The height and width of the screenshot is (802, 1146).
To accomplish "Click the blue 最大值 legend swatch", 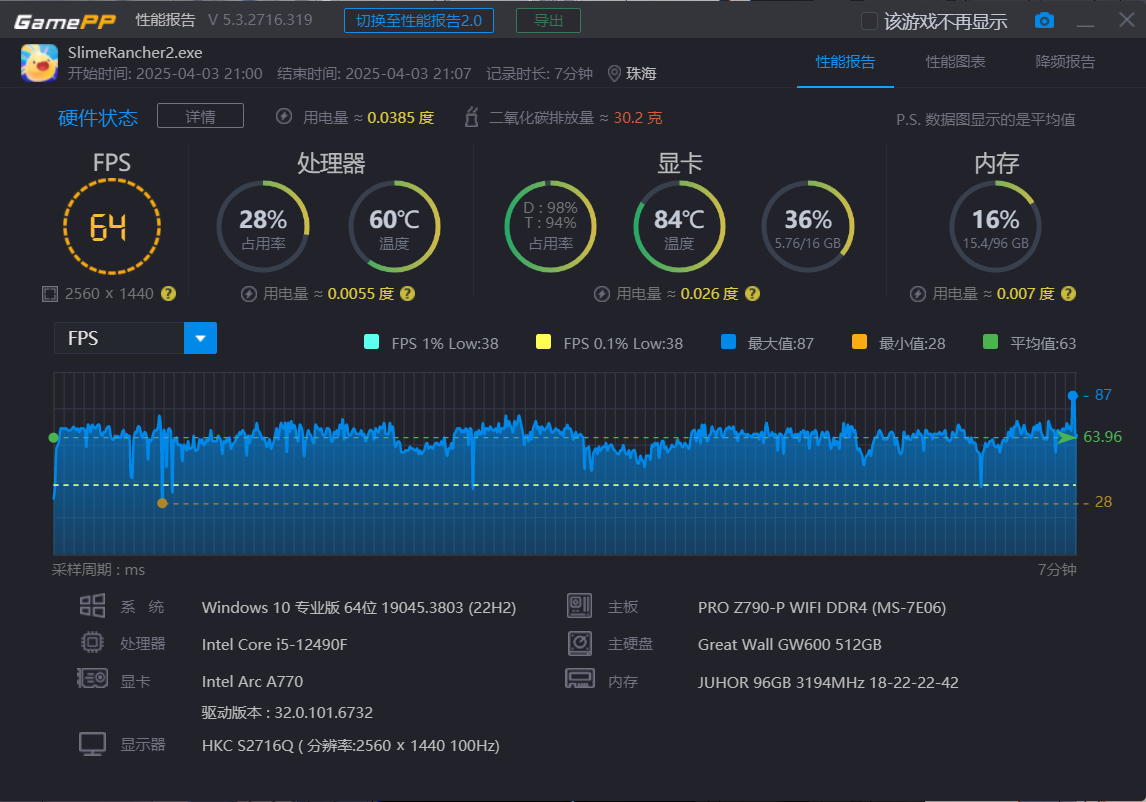I will [728, 341].
